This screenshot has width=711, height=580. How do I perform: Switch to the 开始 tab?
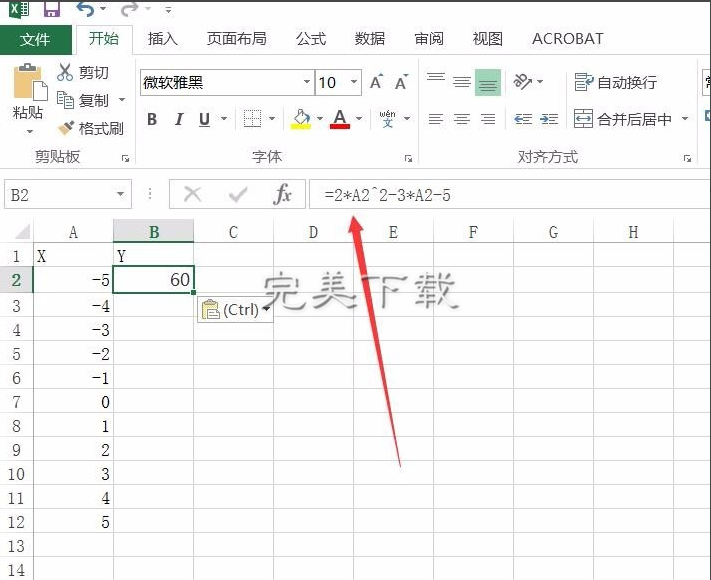click(x=104, y=39)
